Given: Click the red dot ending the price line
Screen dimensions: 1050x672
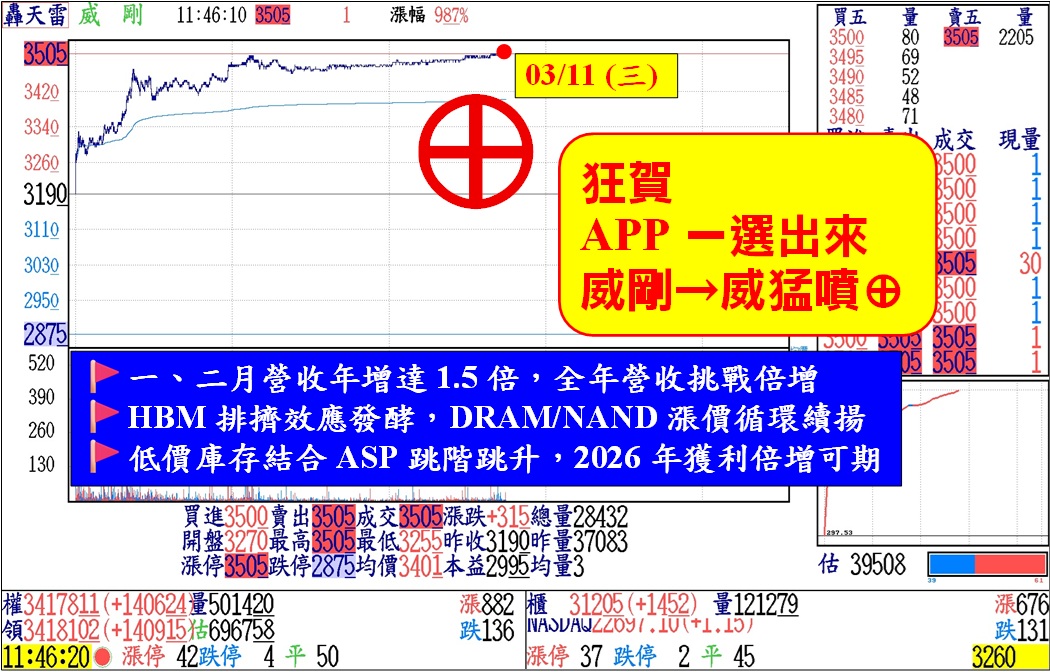Looking at the screenshot, I should click(504, 52).
